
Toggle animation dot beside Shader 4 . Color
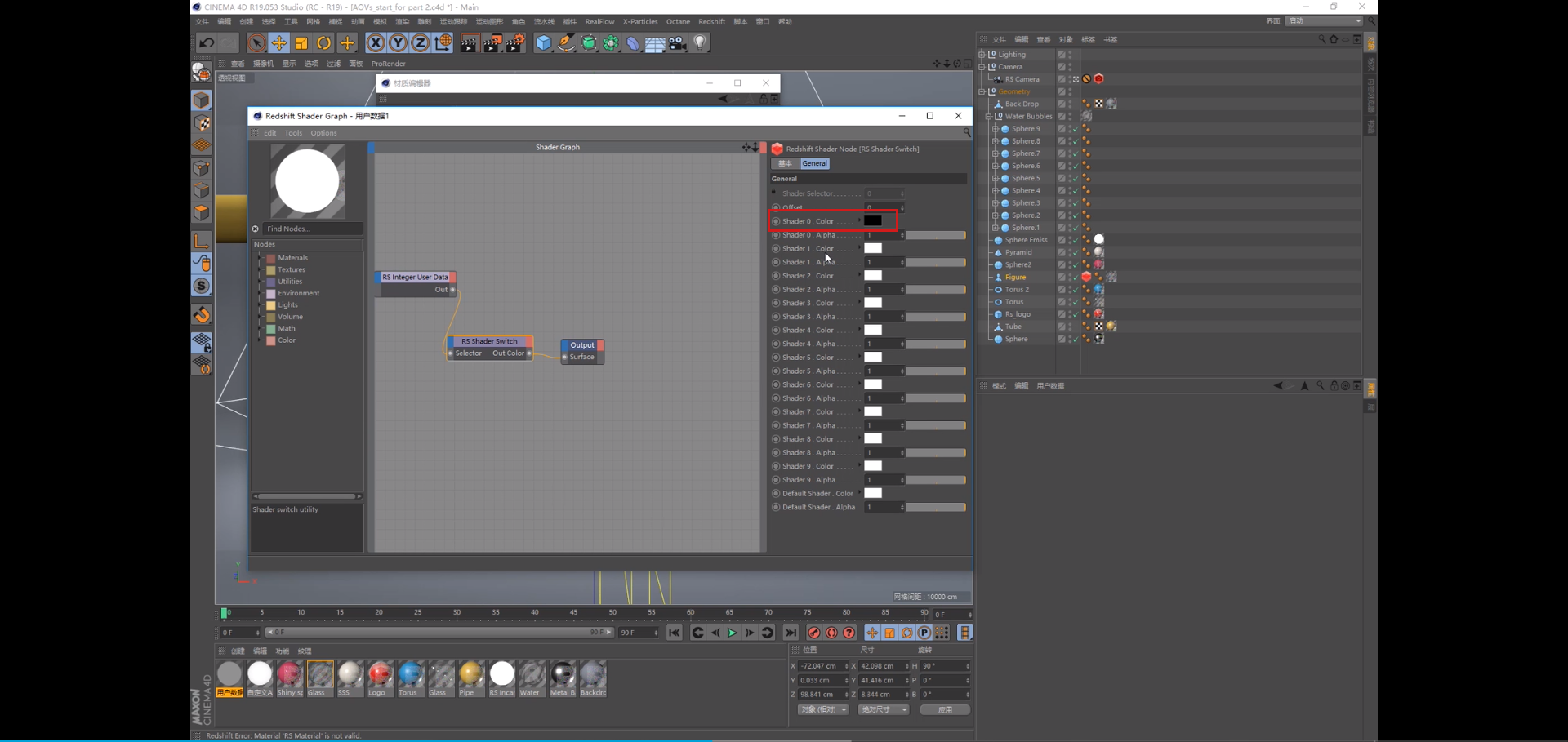tap(777, 330)
